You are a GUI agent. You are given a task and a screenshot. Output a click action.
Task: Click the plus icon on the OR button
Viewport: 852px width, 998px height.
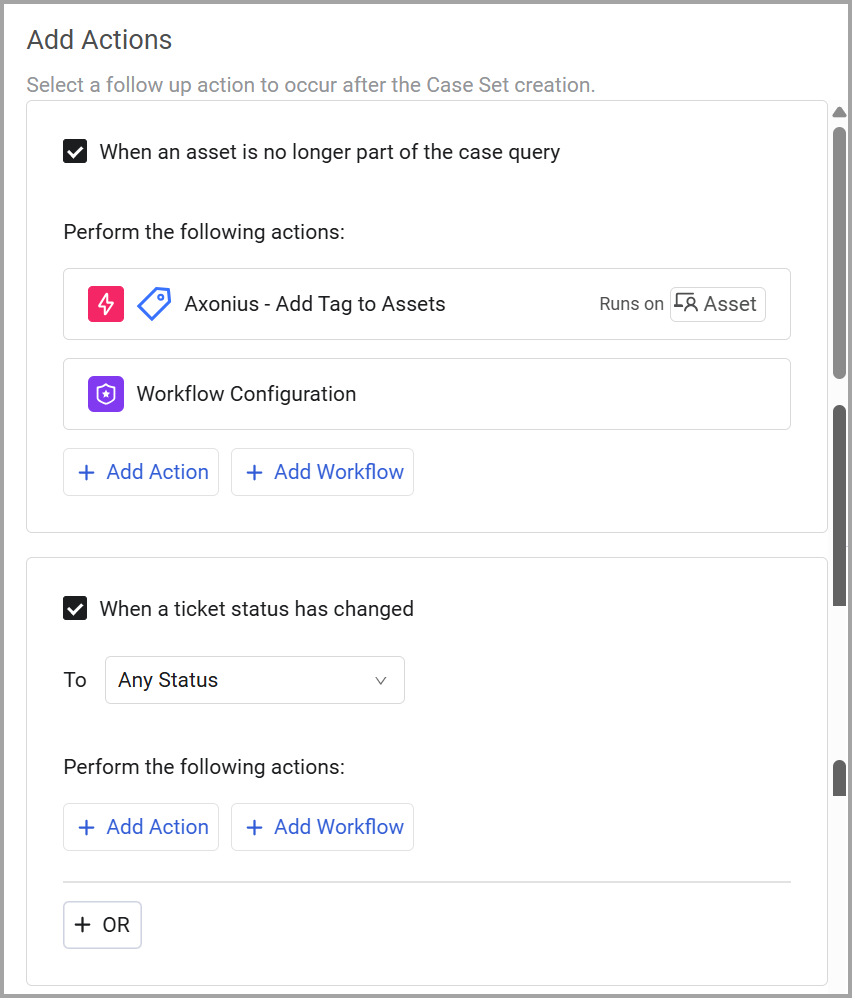[83, 925]
